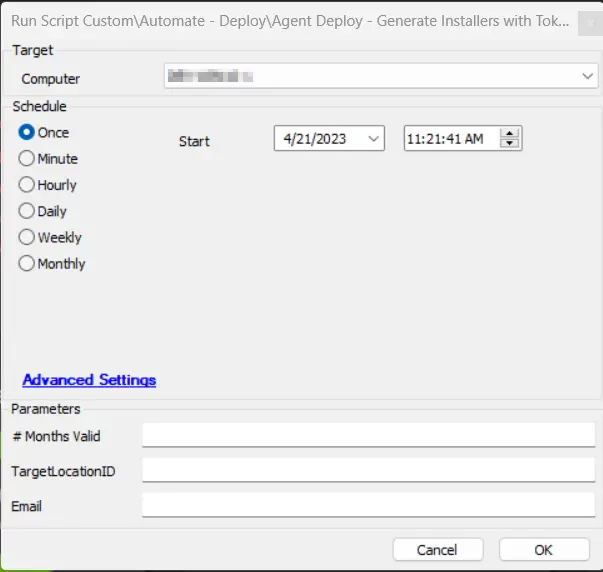Viewport: 603px width, 572px height.
Task: Click the # Months Valid input field
Action: [368, 435]
